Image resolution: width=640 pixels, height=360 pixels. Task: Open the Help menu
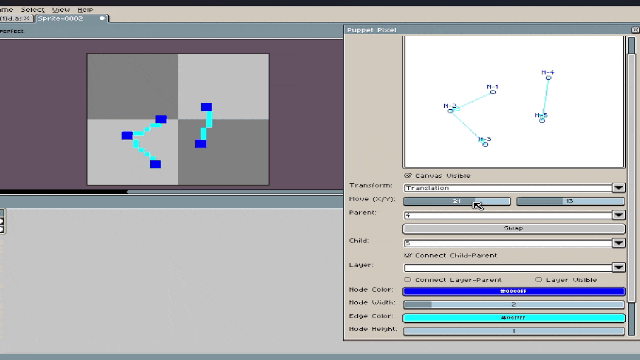click(85, 9)
